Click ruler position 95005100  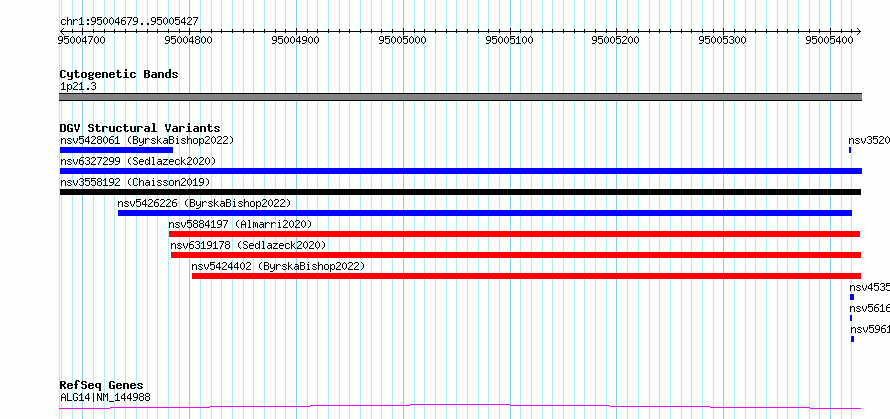510,40
